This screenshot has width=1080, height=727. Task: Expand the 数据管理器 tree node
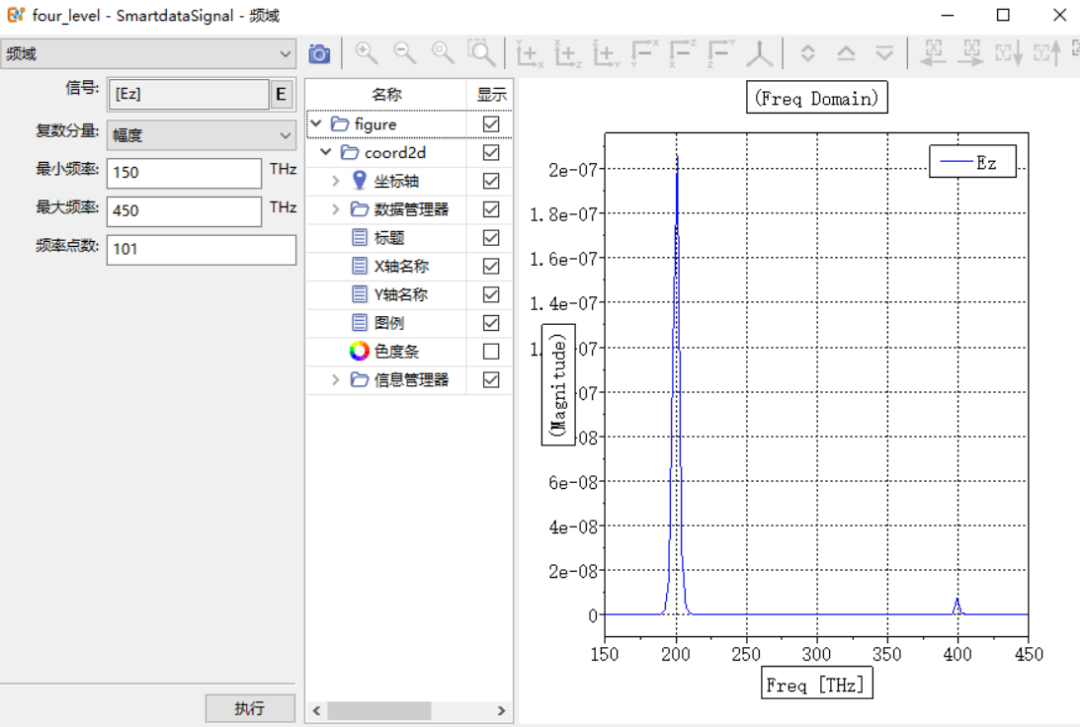335,209
